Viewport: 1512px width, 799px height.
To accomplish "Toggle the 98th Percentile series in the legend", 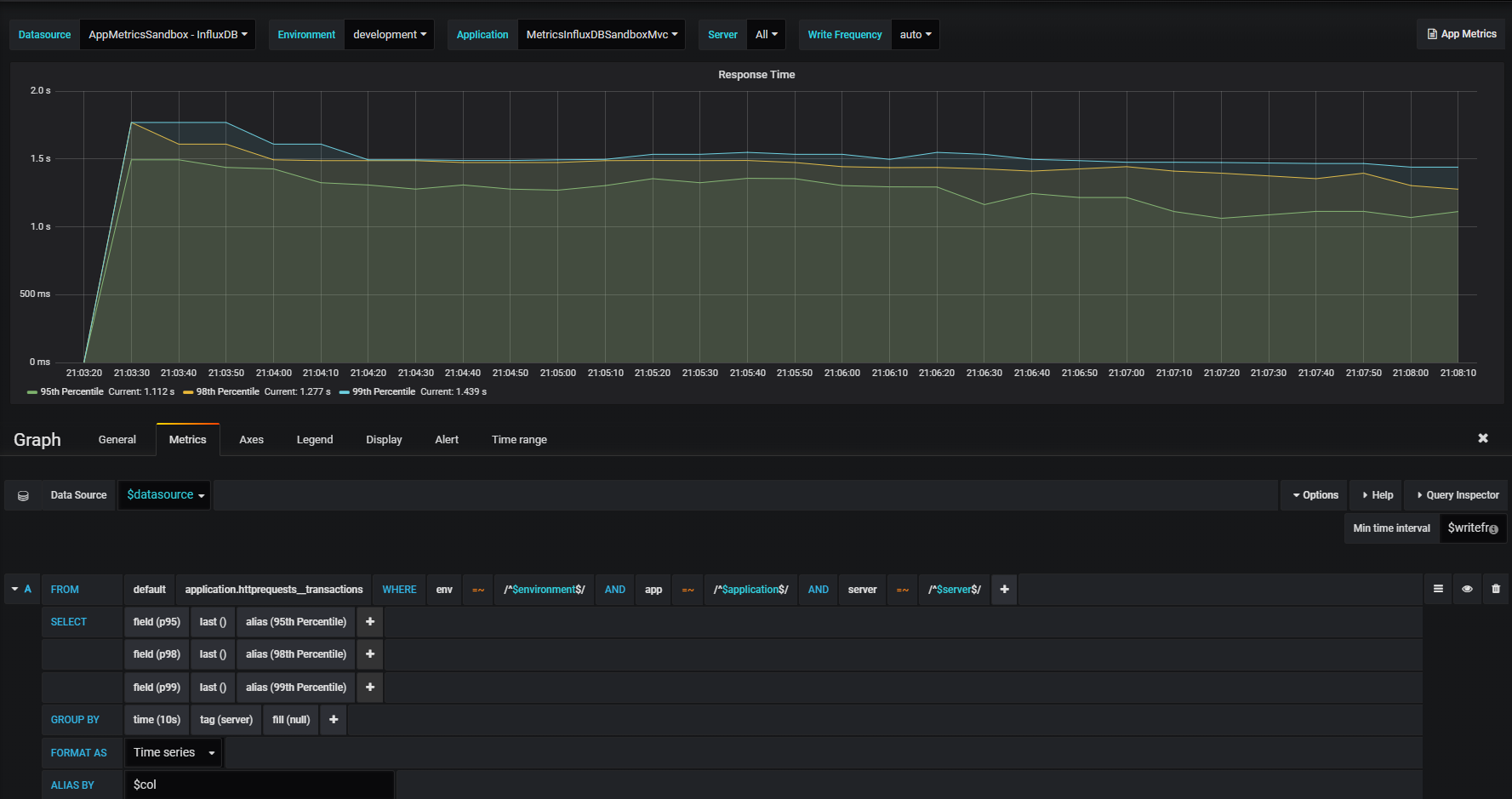I will 226,391.
